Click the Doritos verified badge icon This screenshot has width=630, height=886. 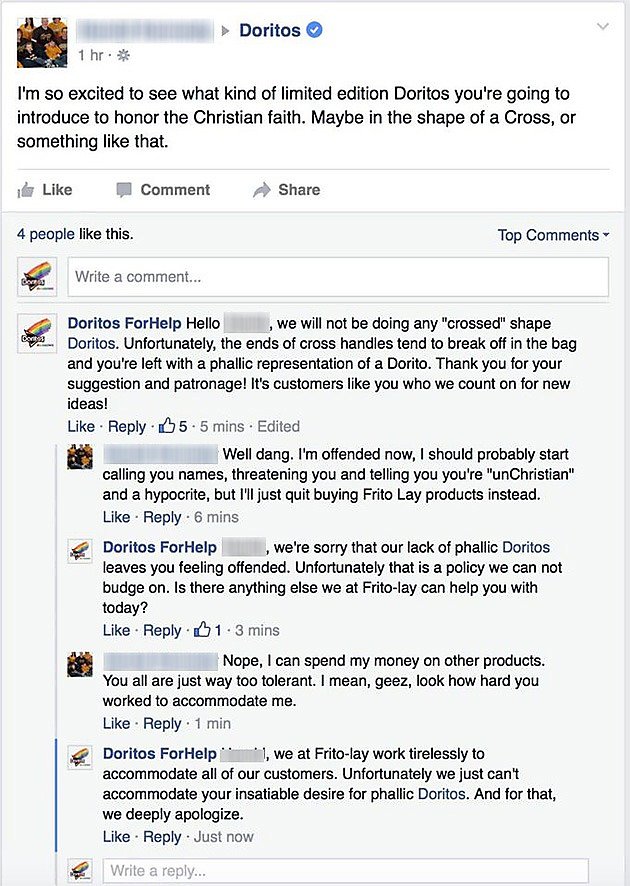[314, 30]
